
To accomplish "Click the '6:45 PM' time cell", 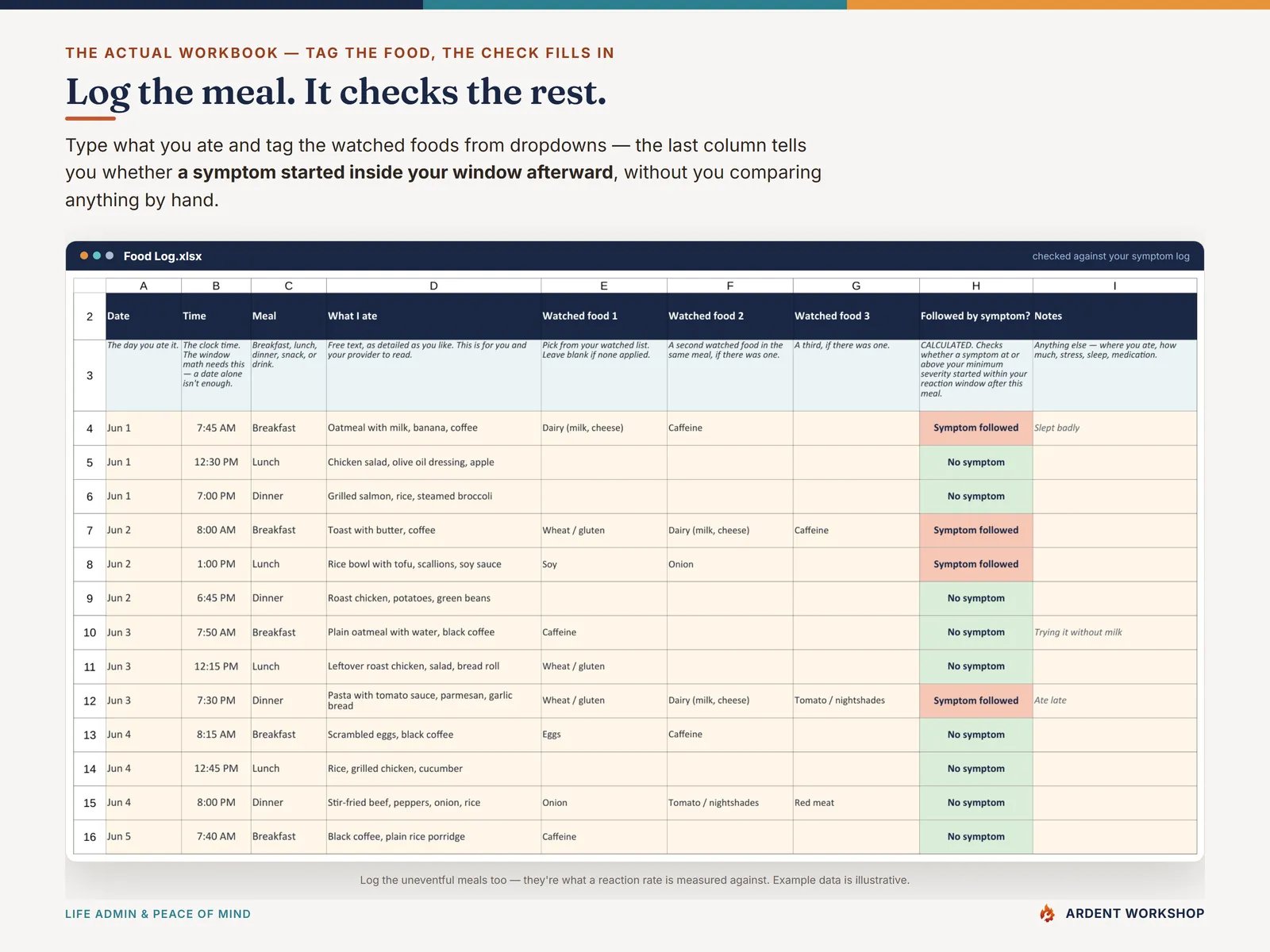I will tap(216, 599).
